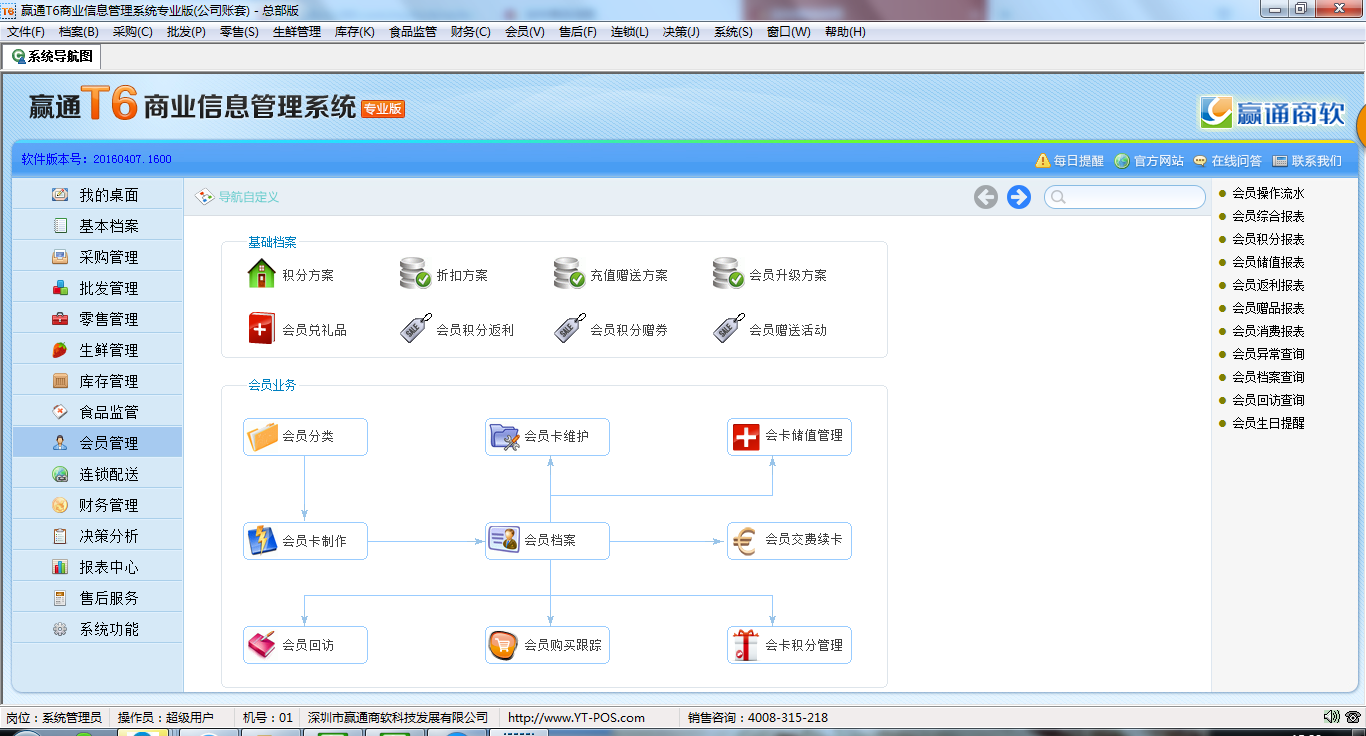The width and height of the screenshot is (1366, 736).
Task: Click the 在线问答 chat icon
Action: [1200, 160]
